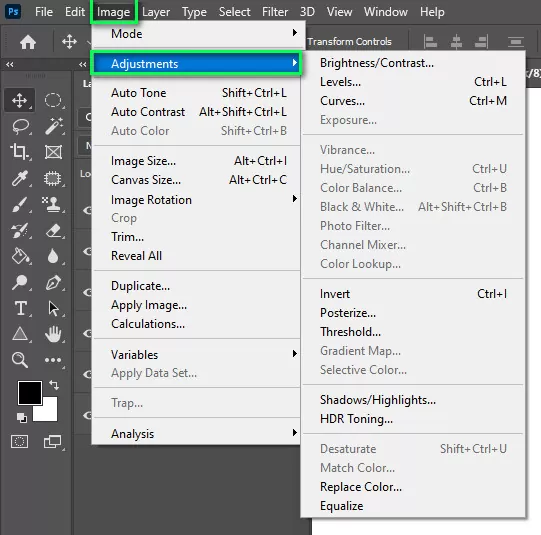Change the screen mode
The image size is (541, 535).
(52, 442)
